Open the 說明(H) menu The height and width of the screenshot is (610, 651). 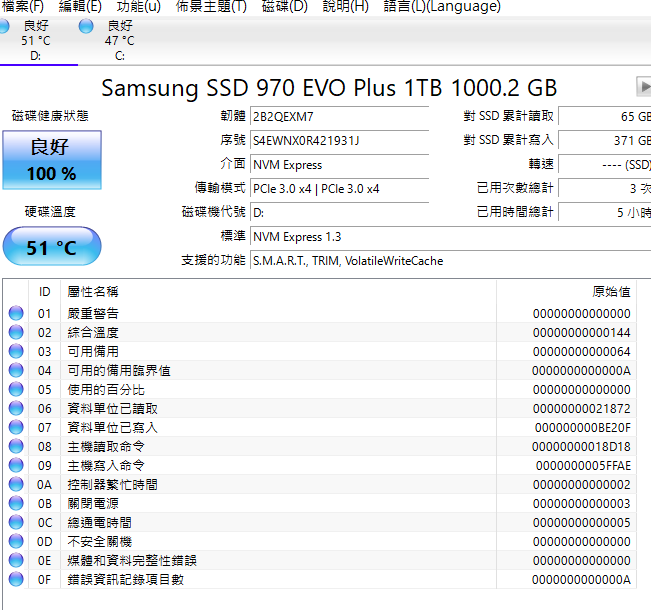(345, 6)
